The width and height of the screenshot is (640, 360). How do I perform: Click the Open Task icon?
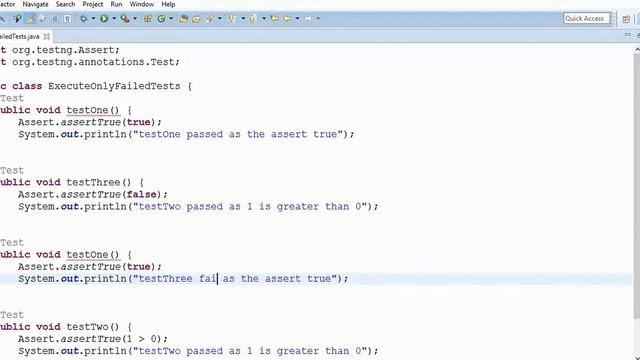click(x=196, y=19)
